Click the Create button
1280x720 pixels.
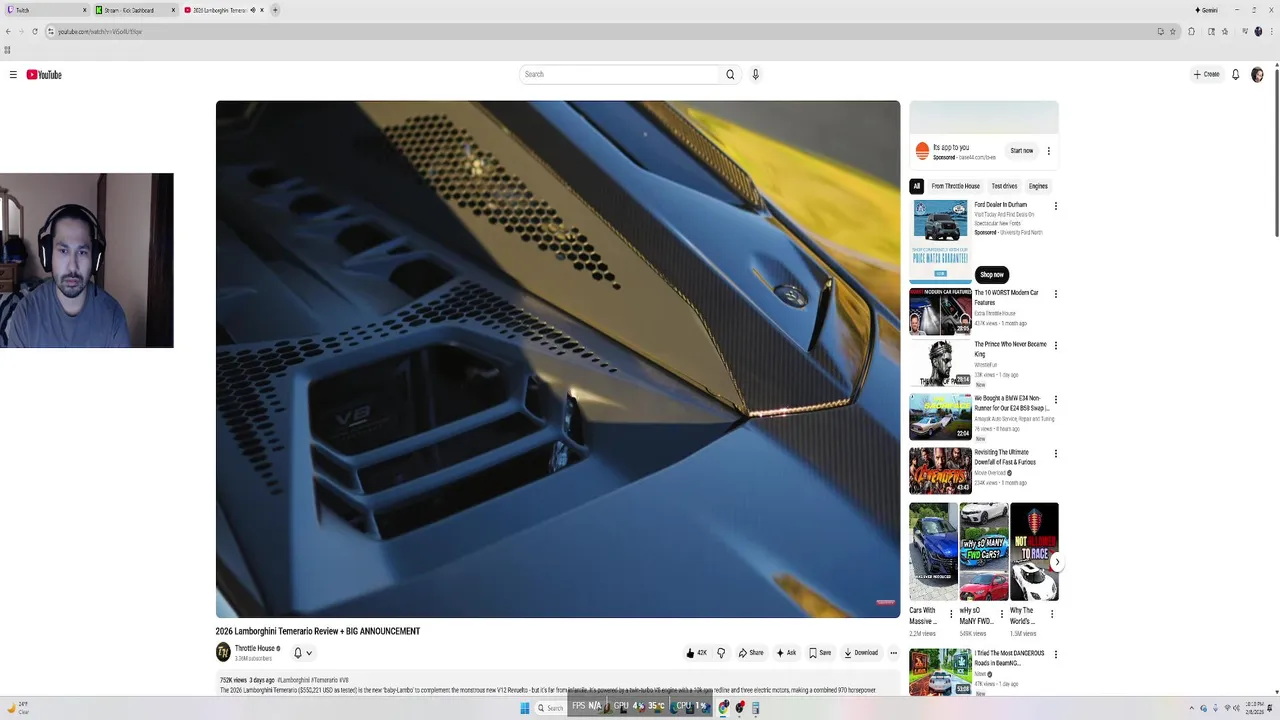(x=1206, y=74)
